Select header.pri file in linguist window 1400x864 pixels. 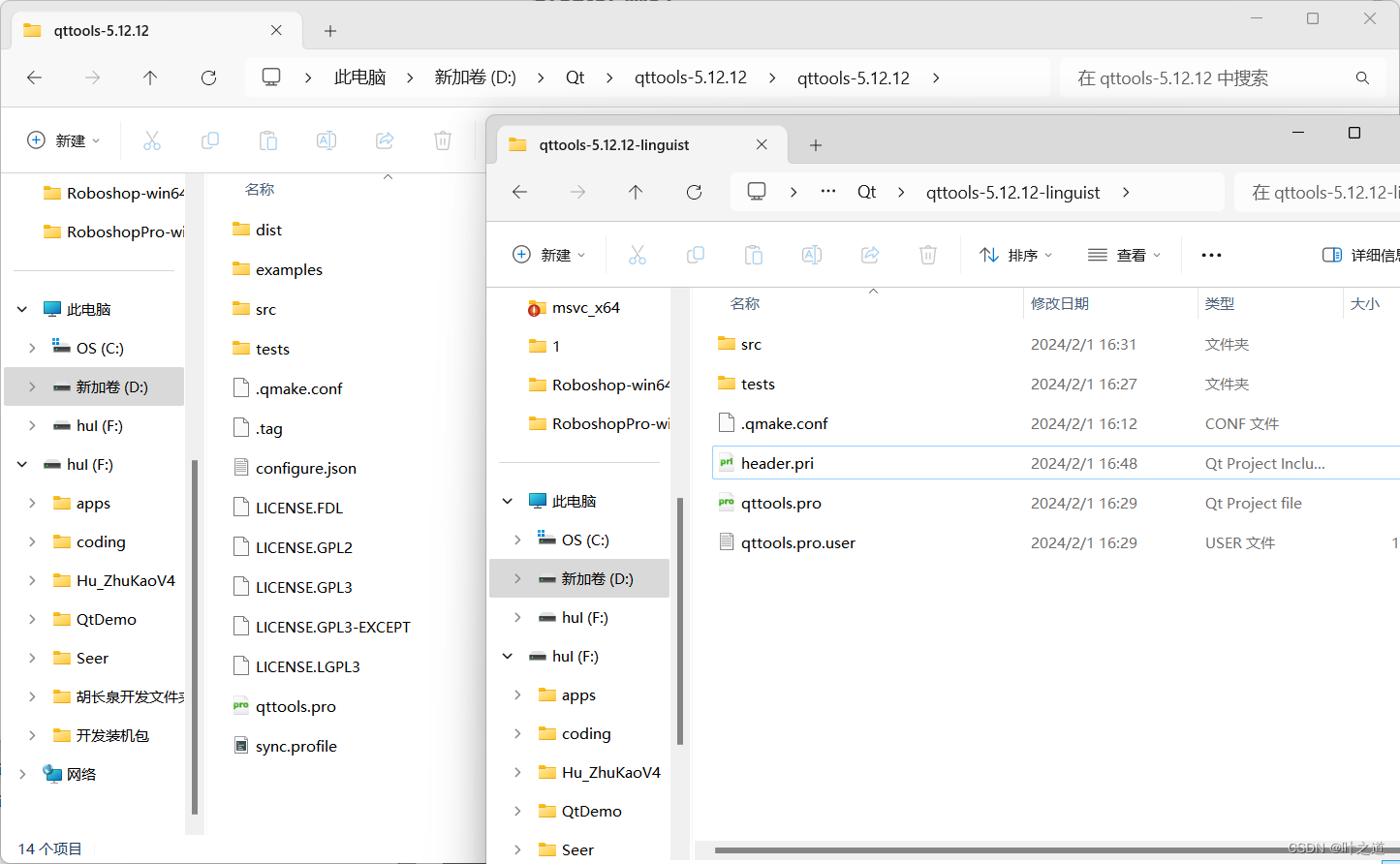point(1056,463)
